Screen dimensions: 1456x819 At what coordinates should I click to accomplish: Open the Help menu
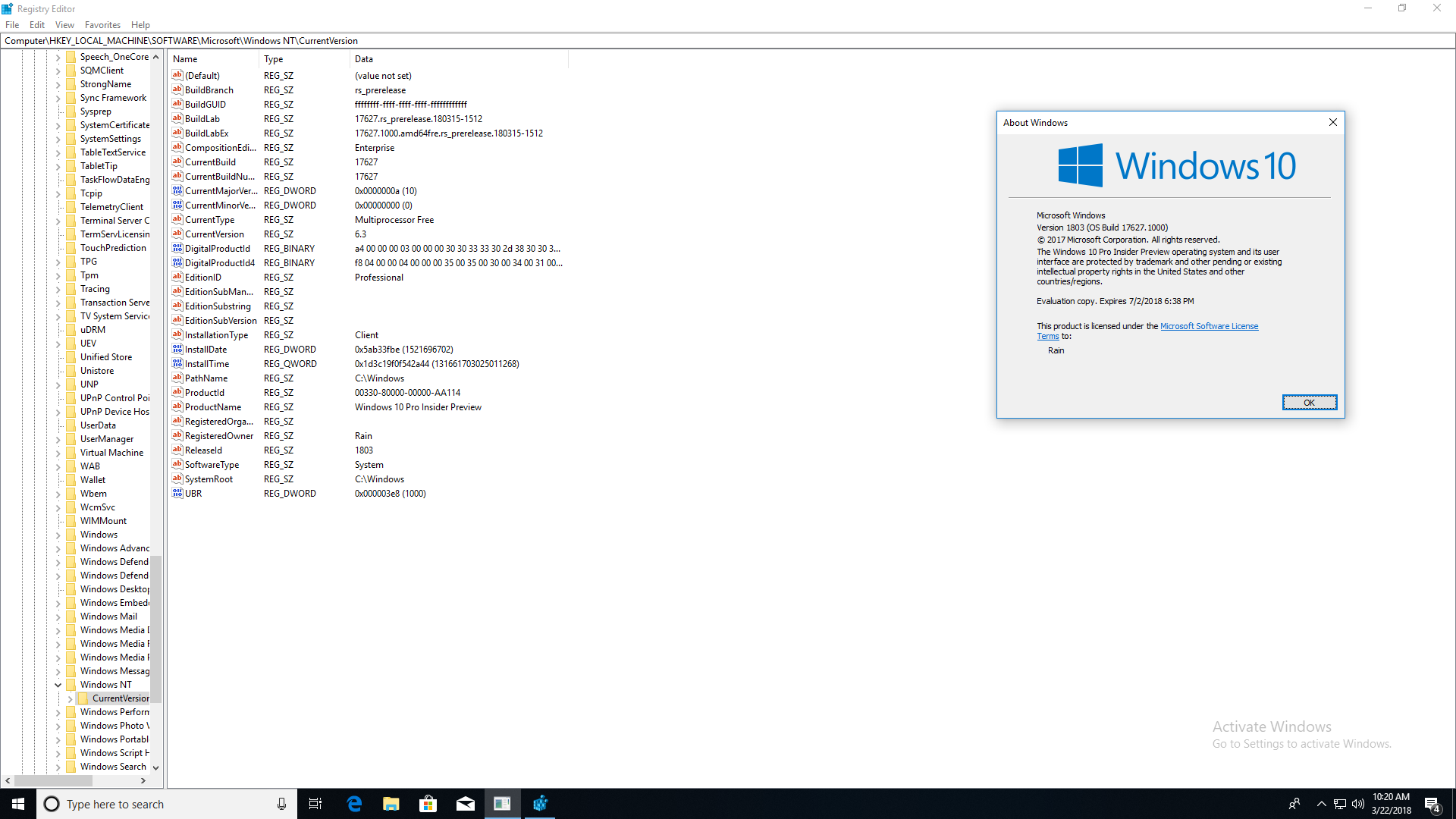click(x=140, y=25)
